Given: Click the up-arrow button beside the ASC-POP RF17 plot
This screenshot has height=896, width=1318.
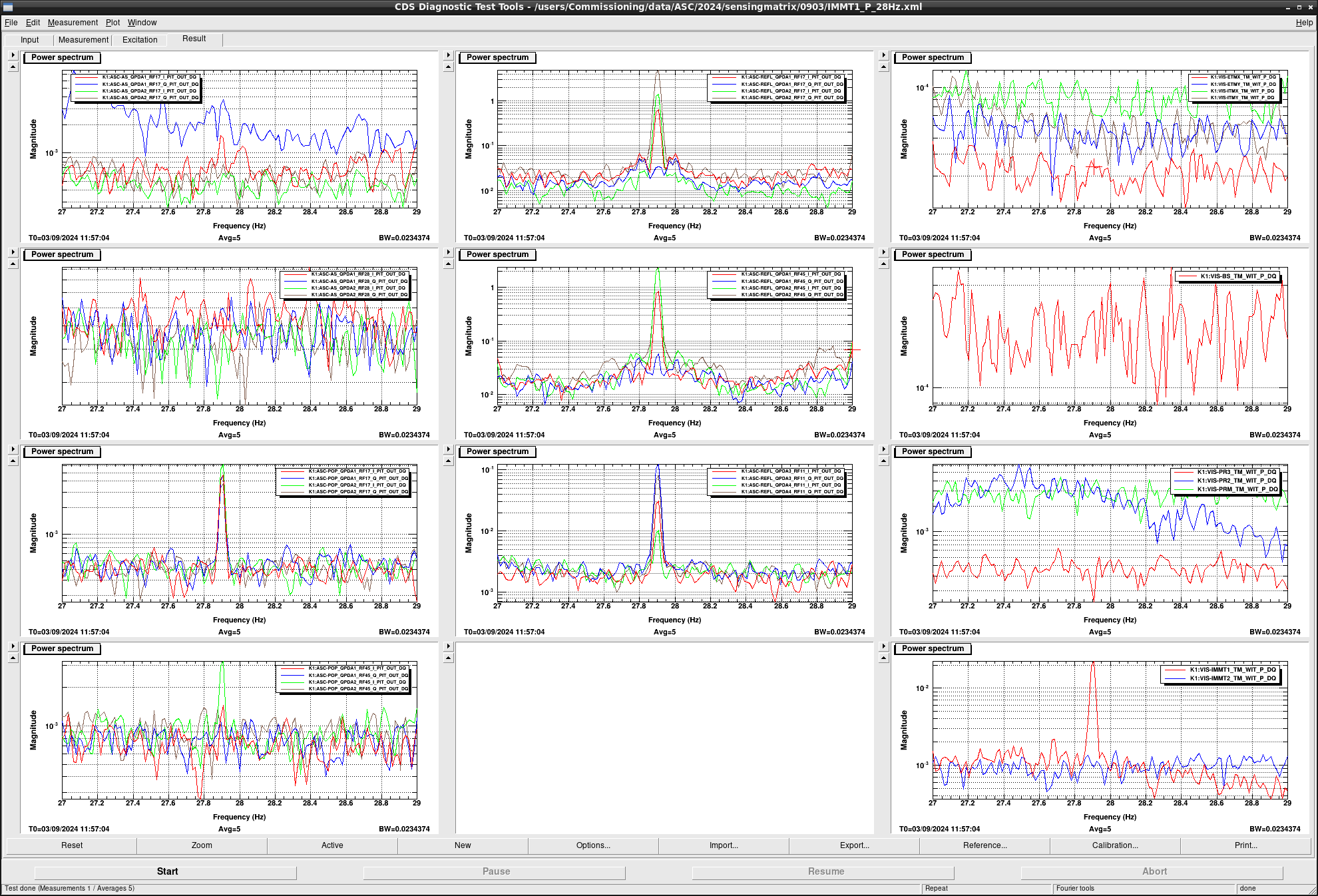Looking at the screenshot, I should 13,461.
